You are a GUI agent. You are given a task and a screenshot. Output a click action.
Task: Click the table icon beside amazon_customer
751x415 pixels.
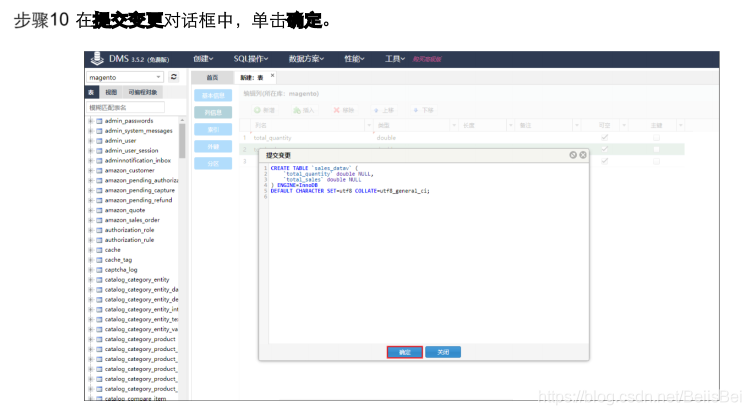(100, 171)
